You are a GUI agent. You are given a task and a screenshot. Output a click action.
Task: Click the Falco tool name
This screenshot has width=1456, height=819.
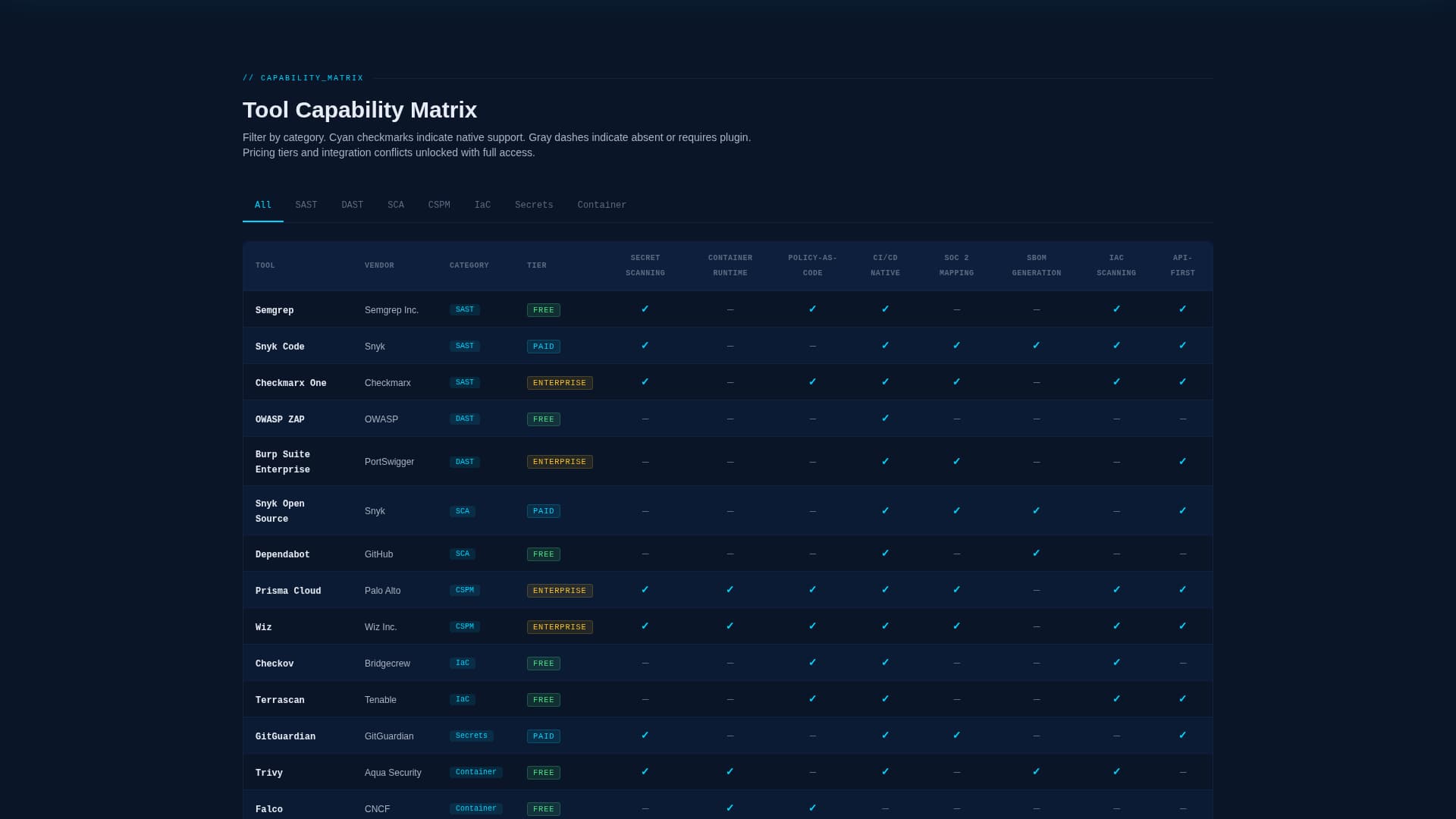pyautogui.click(x=269, y=809)
